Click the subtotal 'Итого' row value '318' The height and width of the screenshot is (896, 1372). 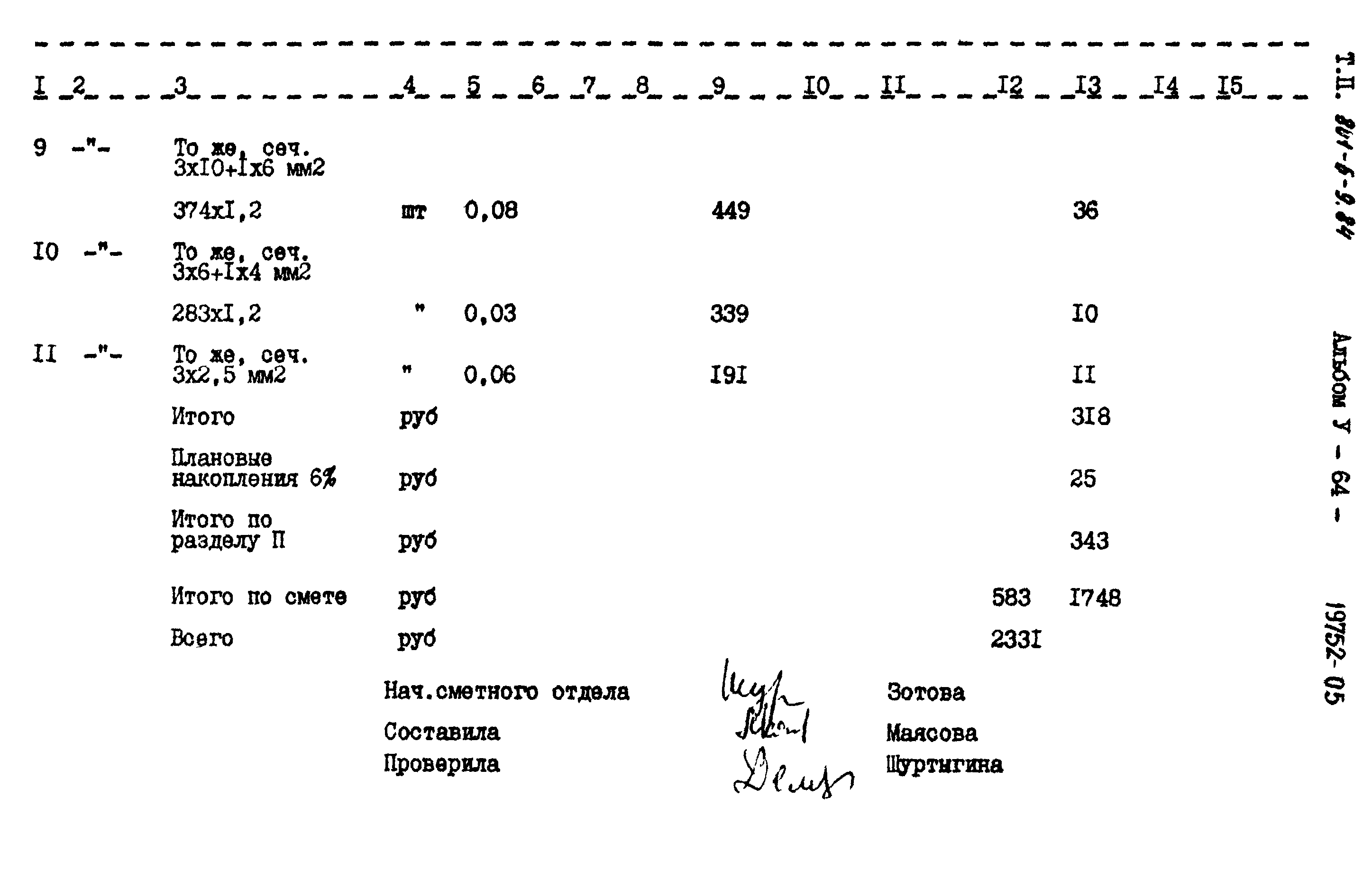pyautogui.click(x=1089, y=420)
